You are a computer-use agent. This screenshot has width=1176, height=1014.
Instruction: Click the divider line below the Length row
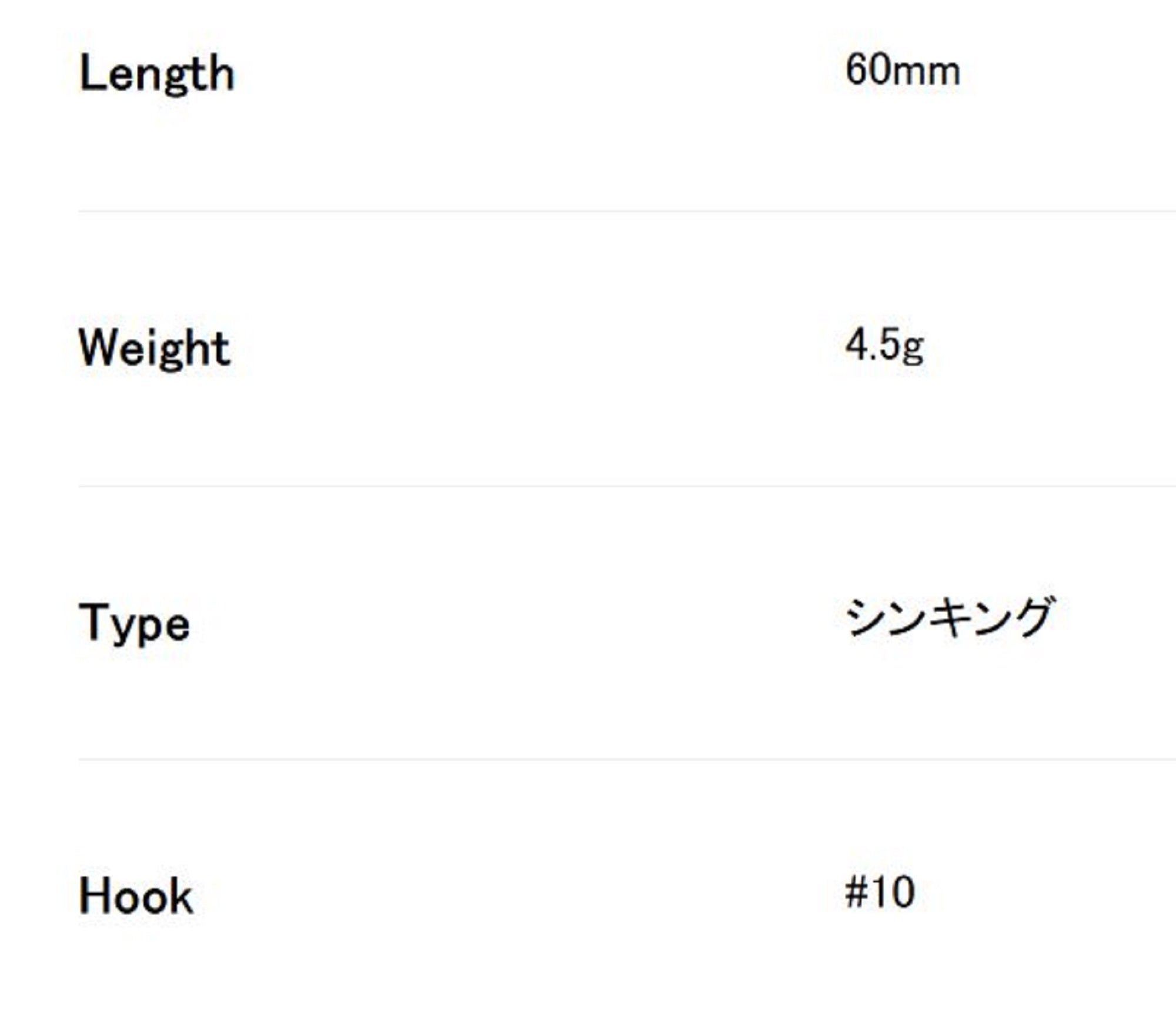click(x=627, y=211)
